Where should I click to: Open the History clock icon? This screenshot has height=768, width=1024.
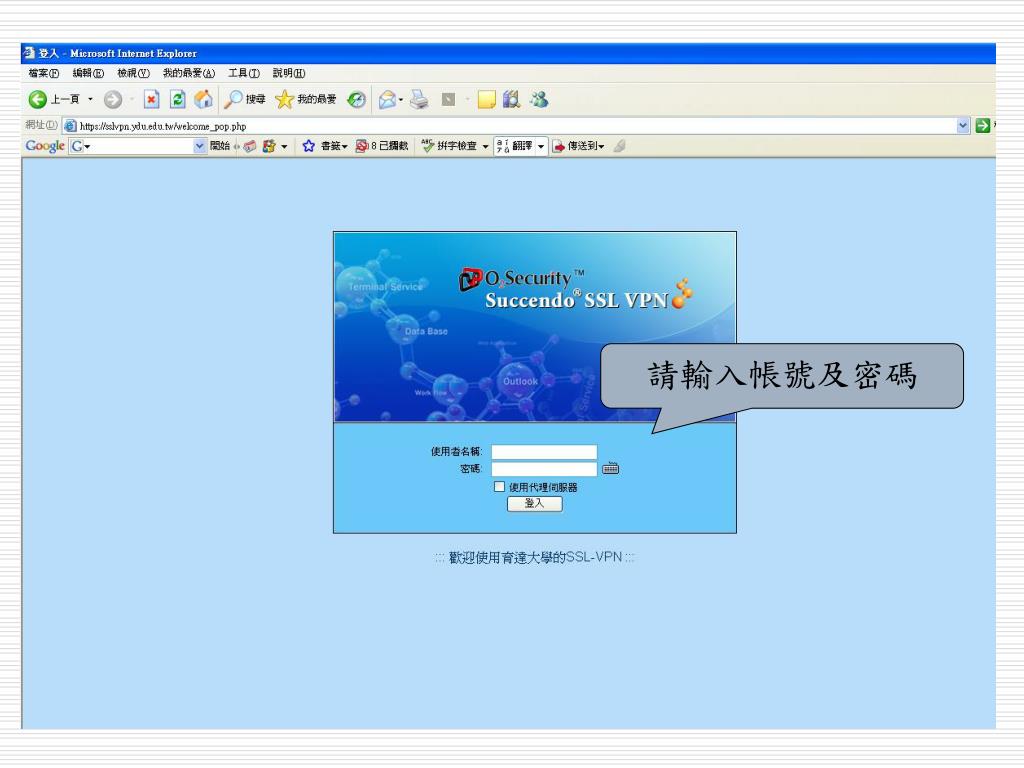(x=357, y=99)
